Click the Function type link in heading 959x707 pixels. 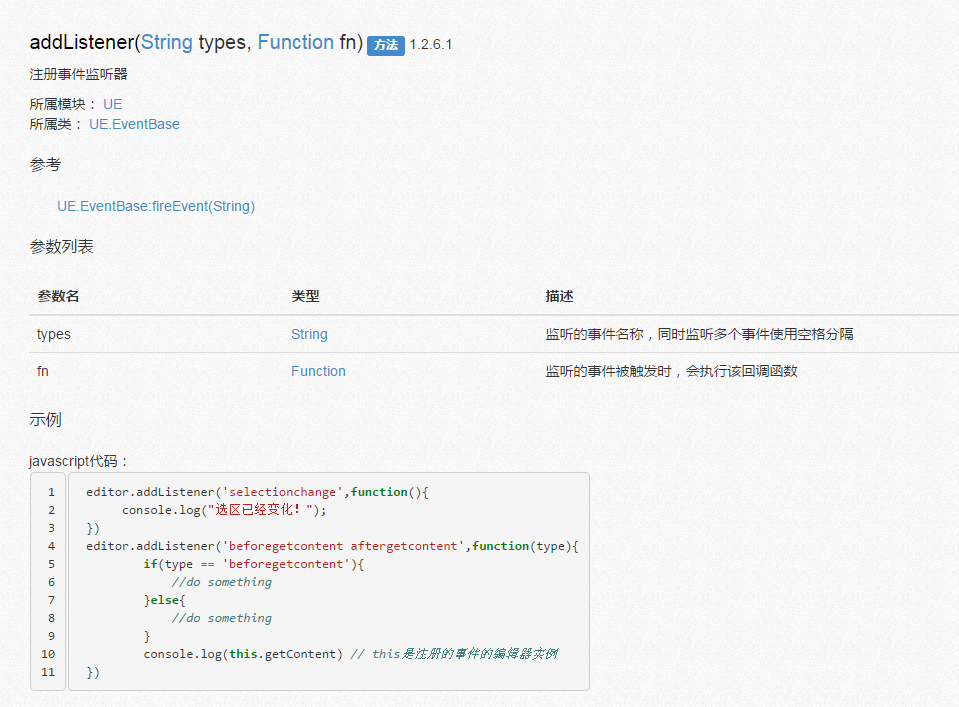[295, 42]
